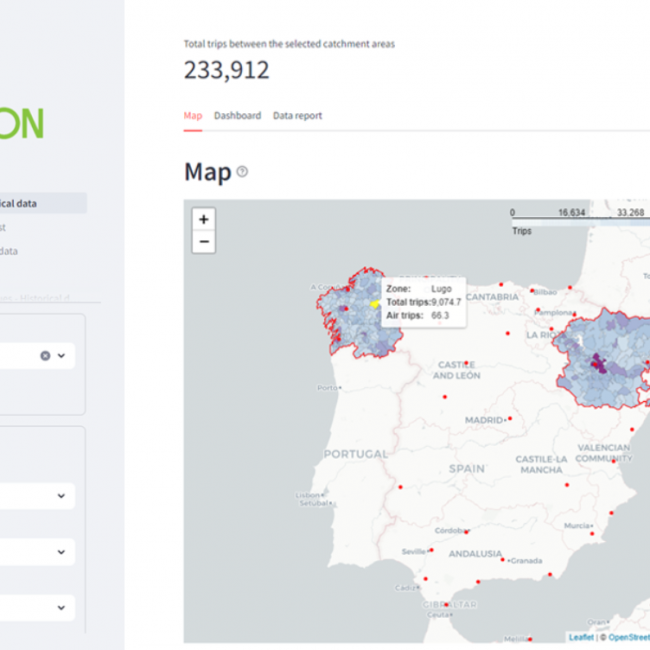Zoom out of the map

coord(204,242)
